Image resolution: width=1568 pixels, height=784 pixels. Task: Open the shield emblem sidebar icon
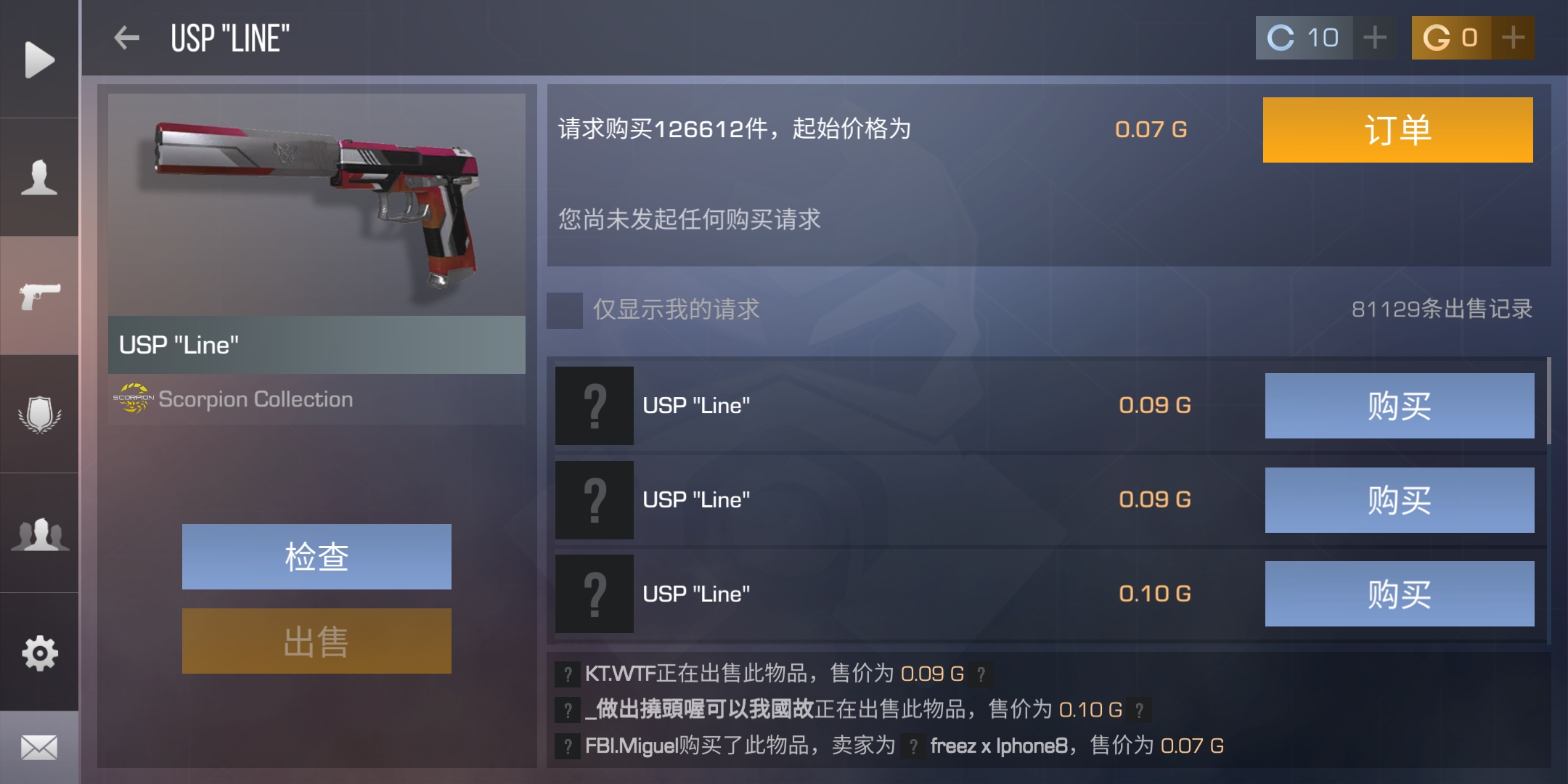(39, 415)
